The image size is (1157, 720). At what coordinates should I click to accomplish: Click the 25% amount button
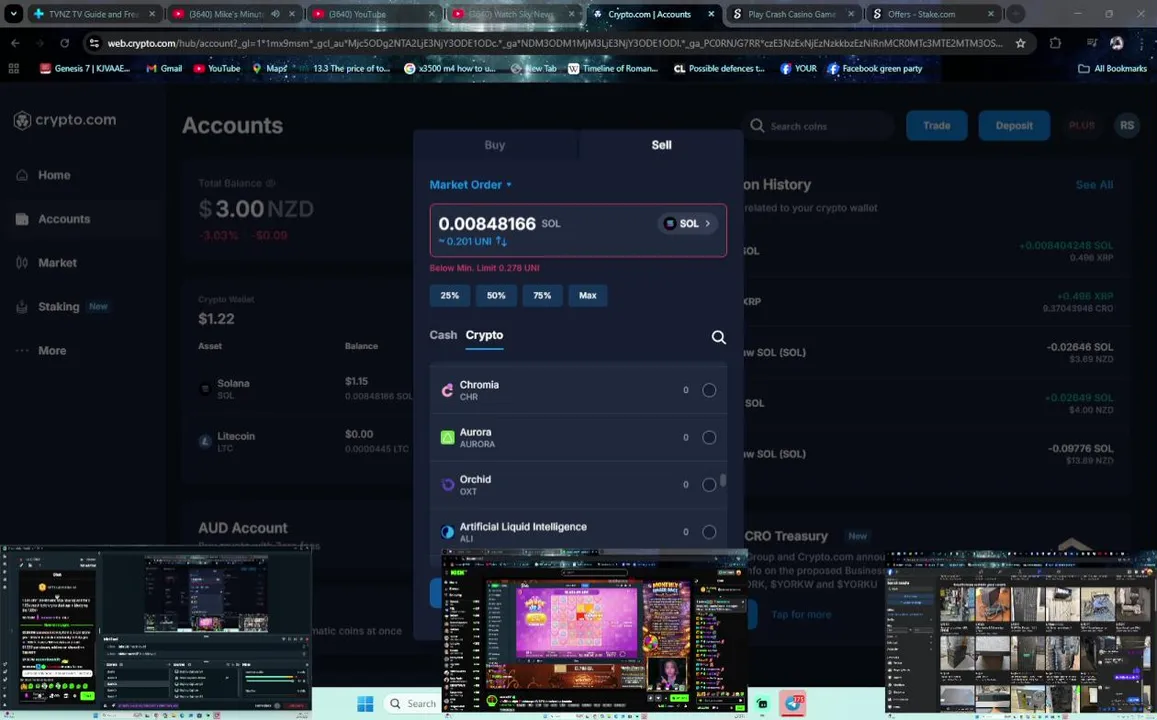(450, 295)
